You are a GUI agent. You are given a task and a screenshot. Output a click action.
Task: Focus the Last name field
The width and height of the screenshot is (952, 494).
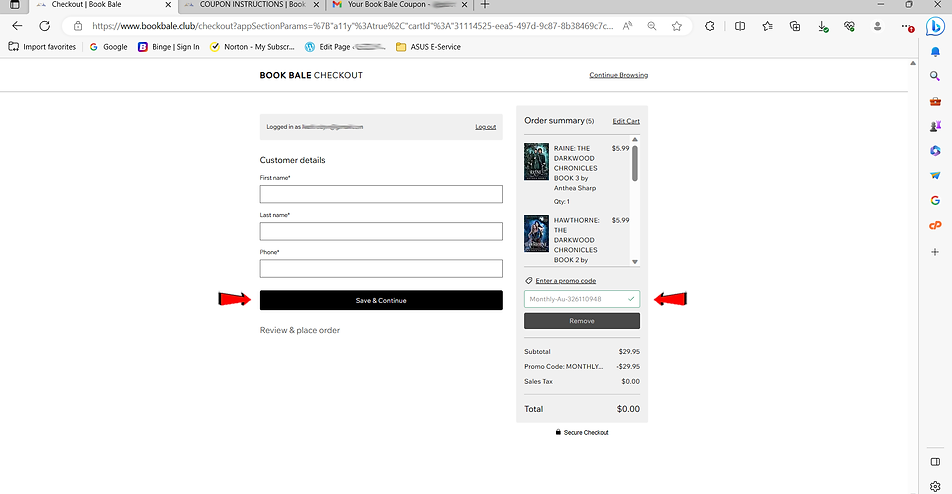click(x=381, y=231)
